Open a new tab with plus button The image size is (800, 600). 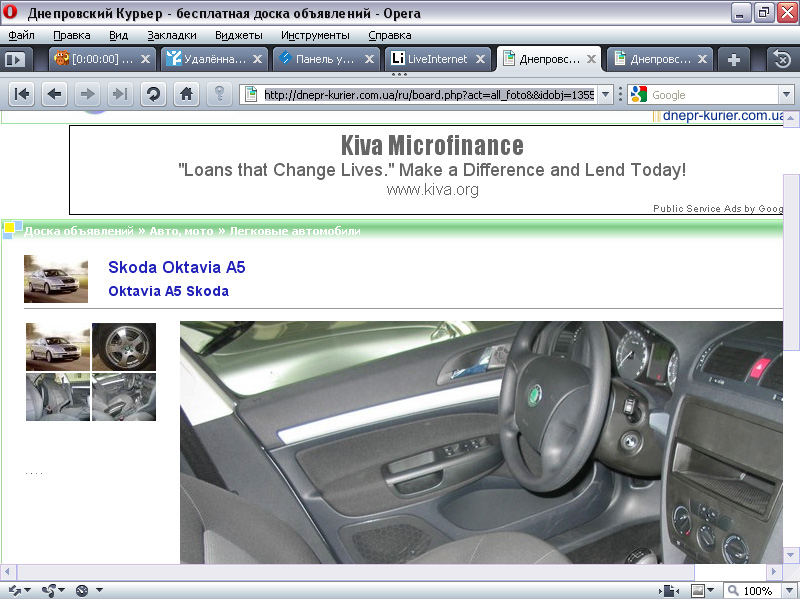pos(734,59)
